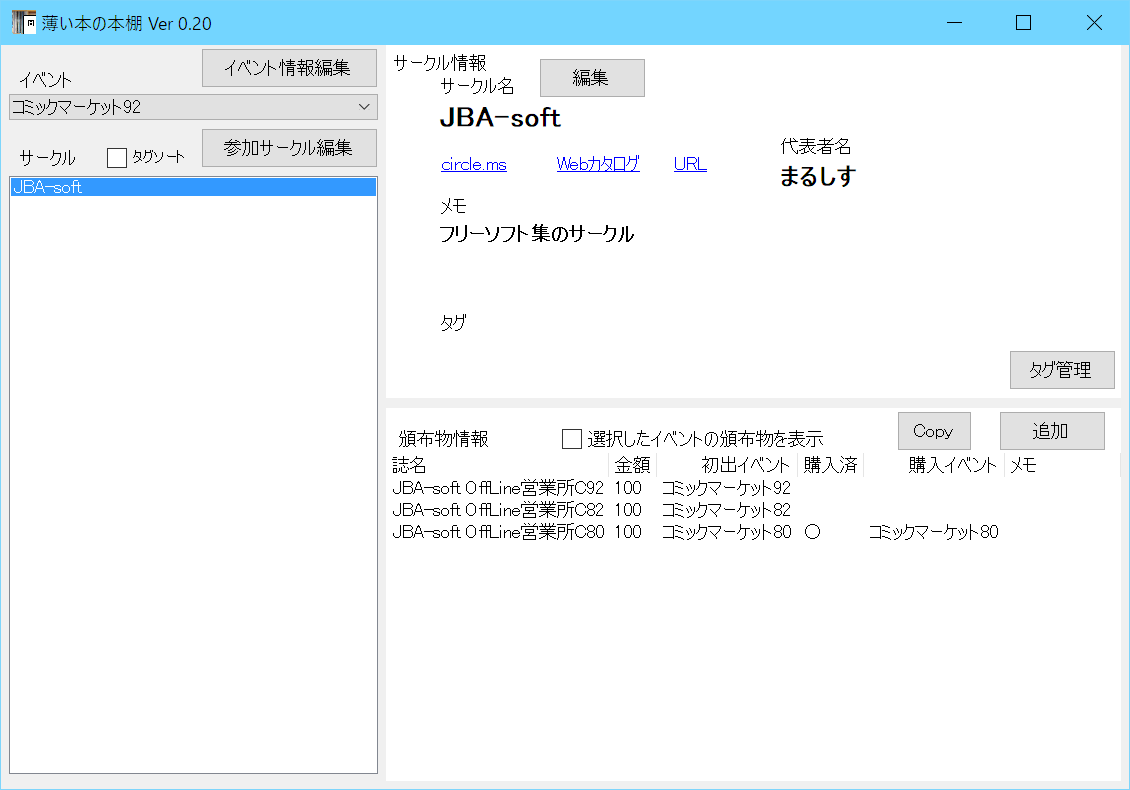1130x790 pixels.
Task: Click the circle name JBA-soft heading
Action: (500, 117)
